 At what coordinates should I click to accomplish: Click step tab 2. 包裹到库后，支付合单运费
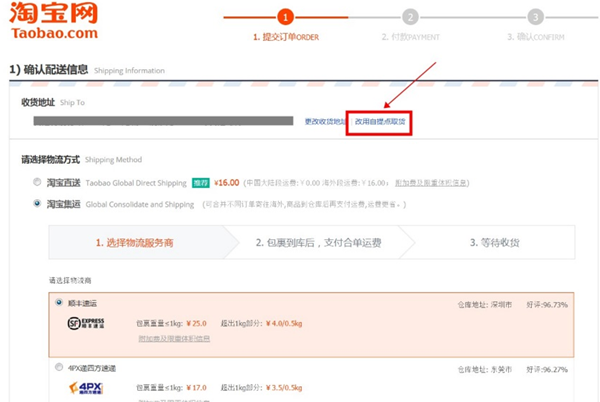point(318,243)
